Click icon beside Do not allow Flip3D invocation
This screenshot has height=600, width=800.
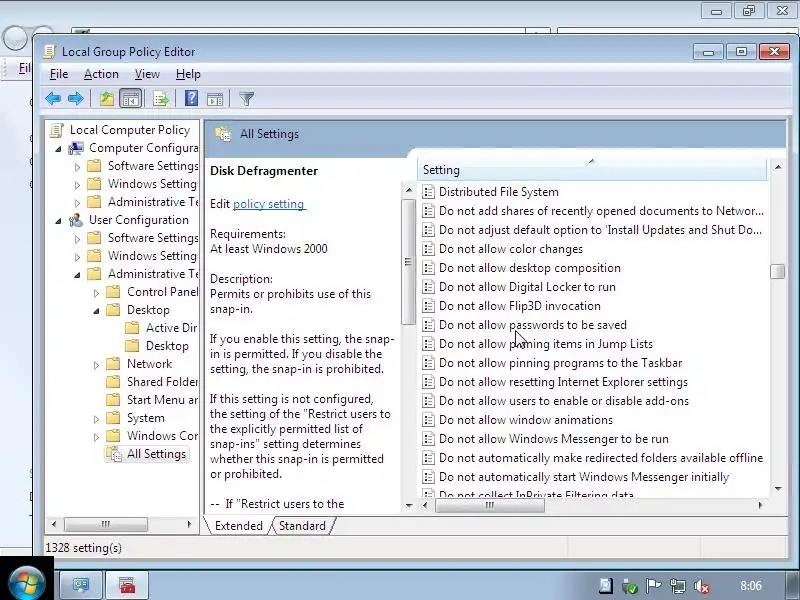[x=429, y=306]
